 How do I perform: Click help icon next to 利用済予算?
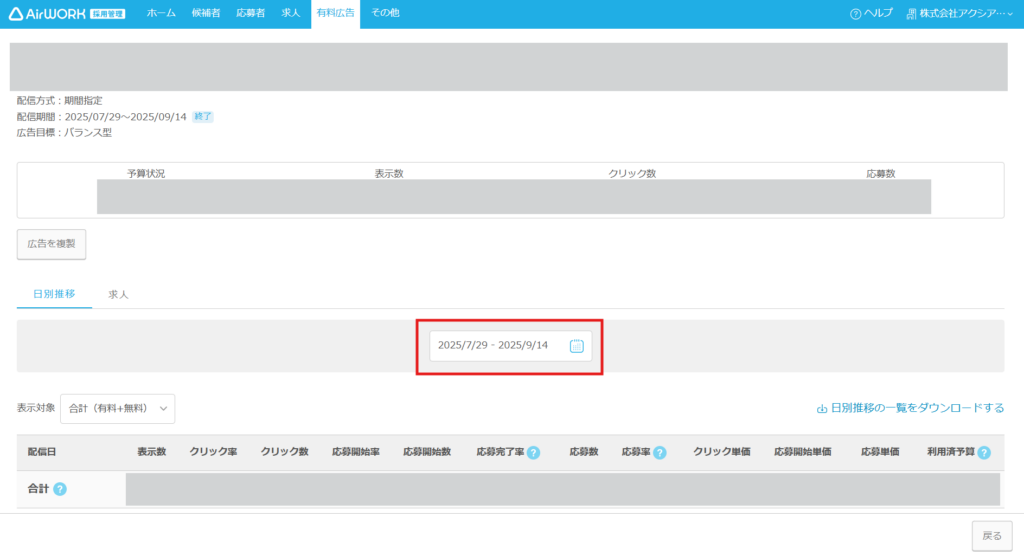click(984, 453)
